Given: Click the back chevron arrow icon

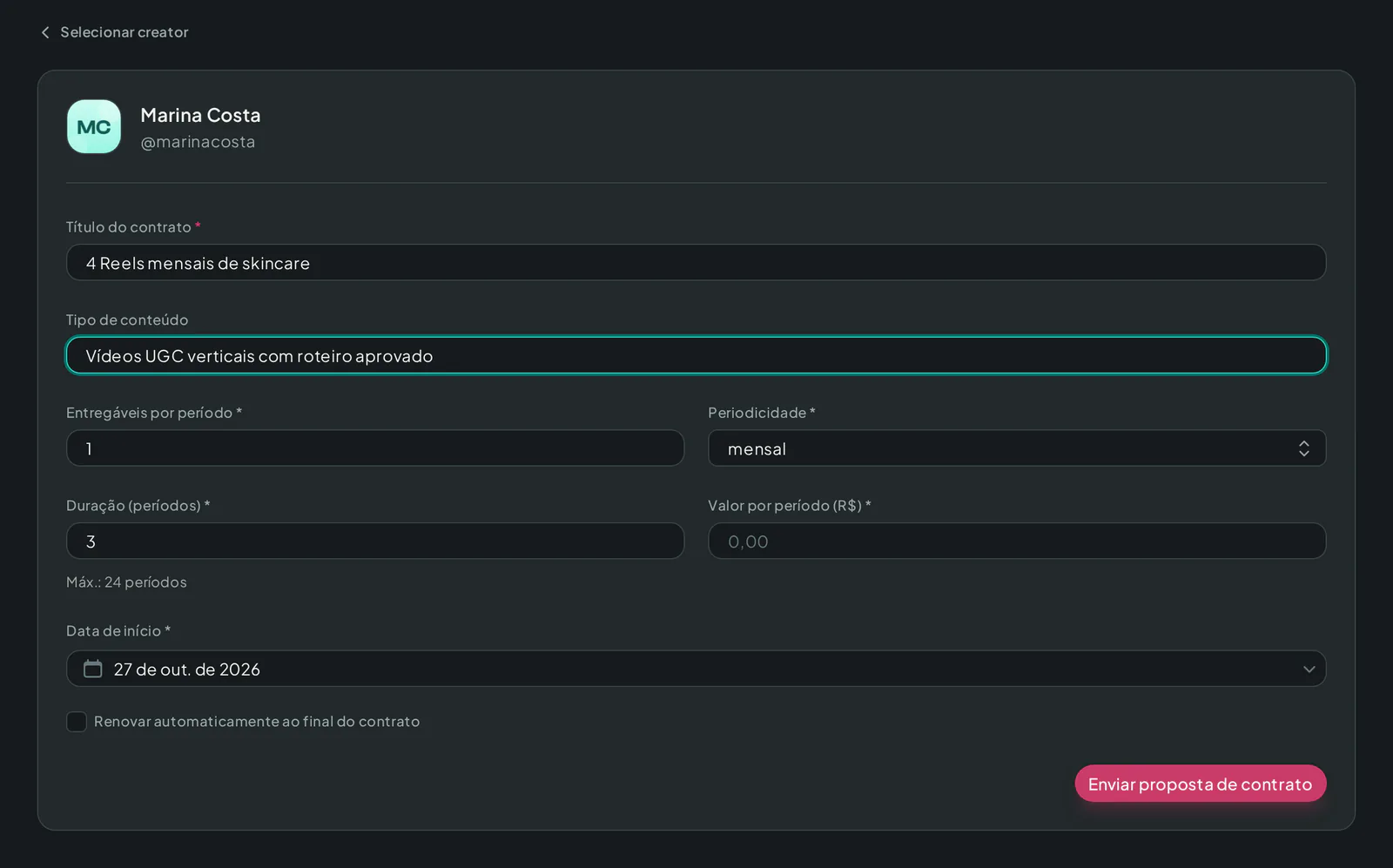Looking at the screenshot, I should pos(45,32).
